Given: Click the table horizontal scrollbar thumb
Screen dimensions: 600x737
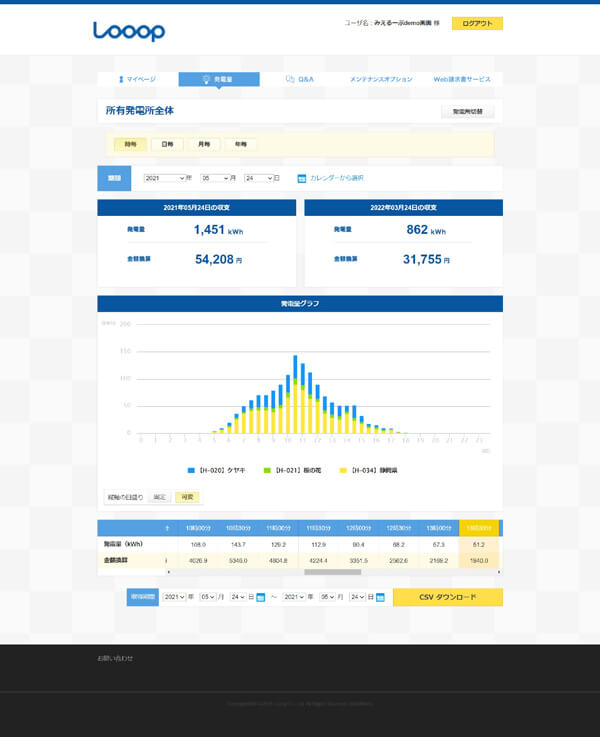Looking at the screenshot, I should [x=333, y=572].
